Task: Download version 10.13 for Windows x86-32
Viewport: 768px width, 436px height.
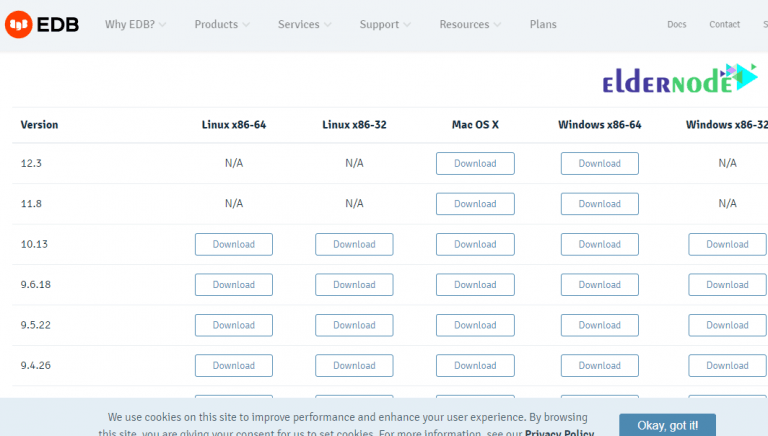Action: (727, 244)
